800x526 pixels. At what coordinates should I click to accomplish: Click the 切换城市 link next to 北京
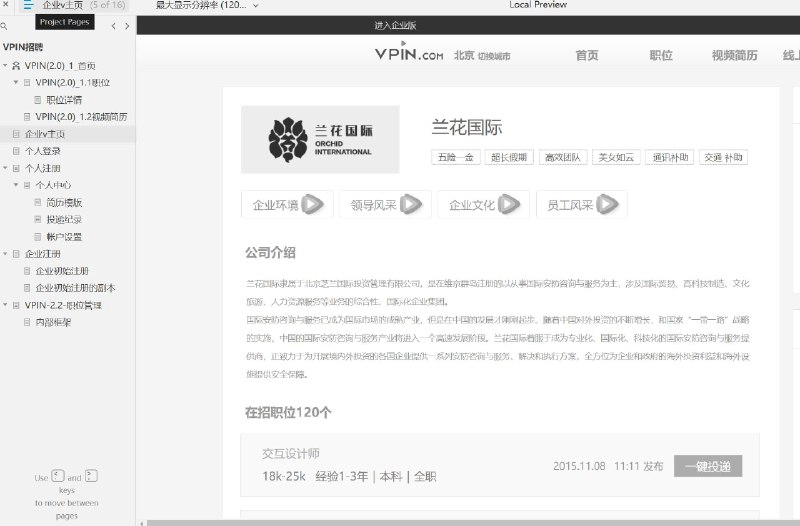(494, 56)
